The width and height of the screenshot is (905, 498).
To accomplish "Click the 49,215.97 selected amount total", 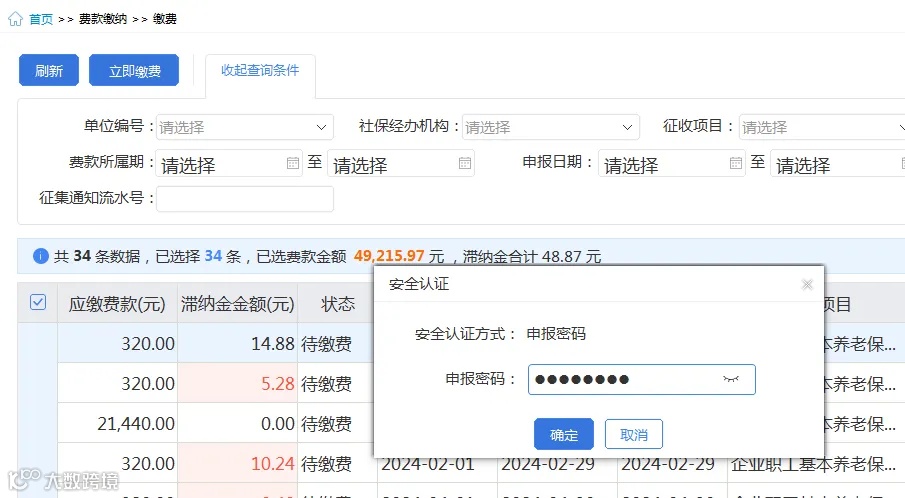I will pos(388,256).
